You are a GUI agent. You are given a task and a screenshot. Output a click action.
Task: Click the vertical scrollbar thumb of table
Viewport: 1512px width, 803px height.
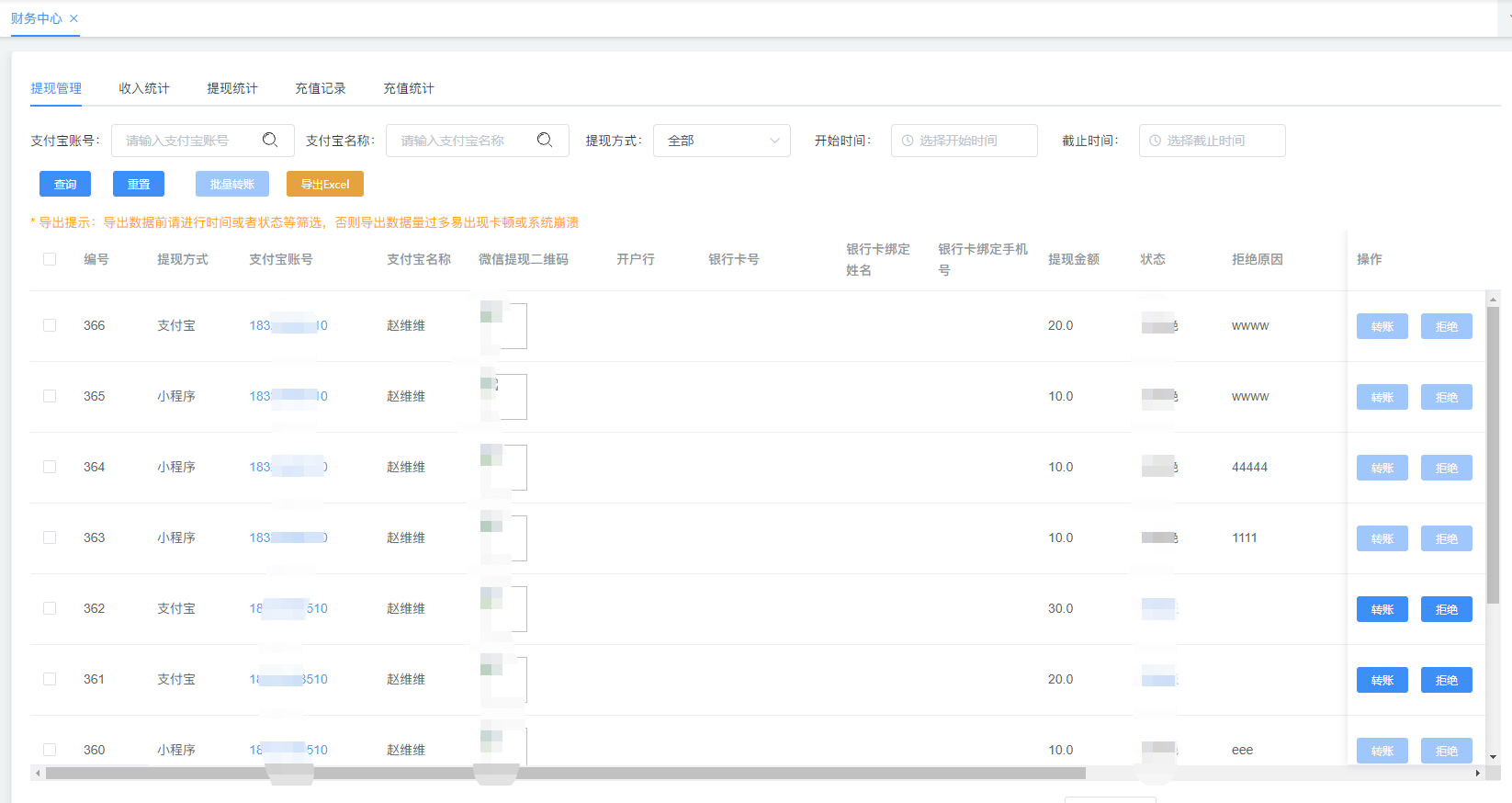point(1493,455)
